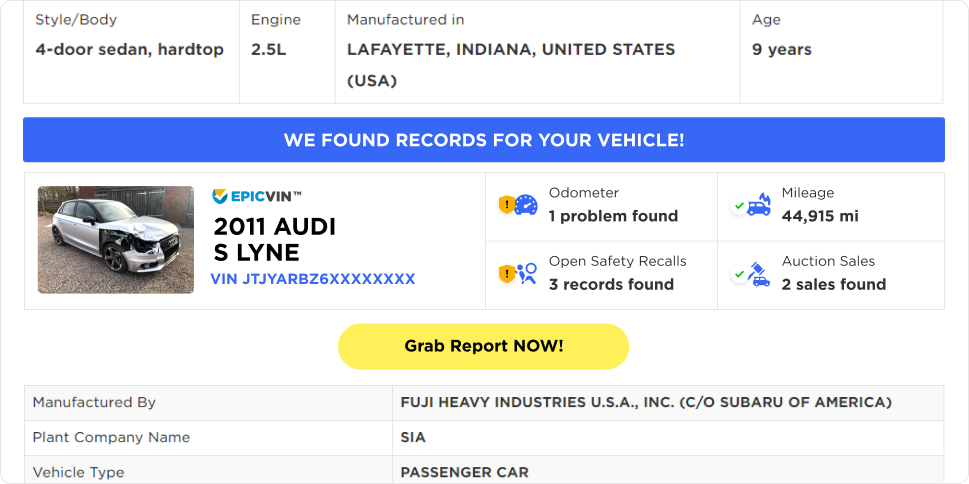The height and width of the screenshot is (484, 969).
Task: Select the Vehicle Type row
Action: (x=484, y=471)
